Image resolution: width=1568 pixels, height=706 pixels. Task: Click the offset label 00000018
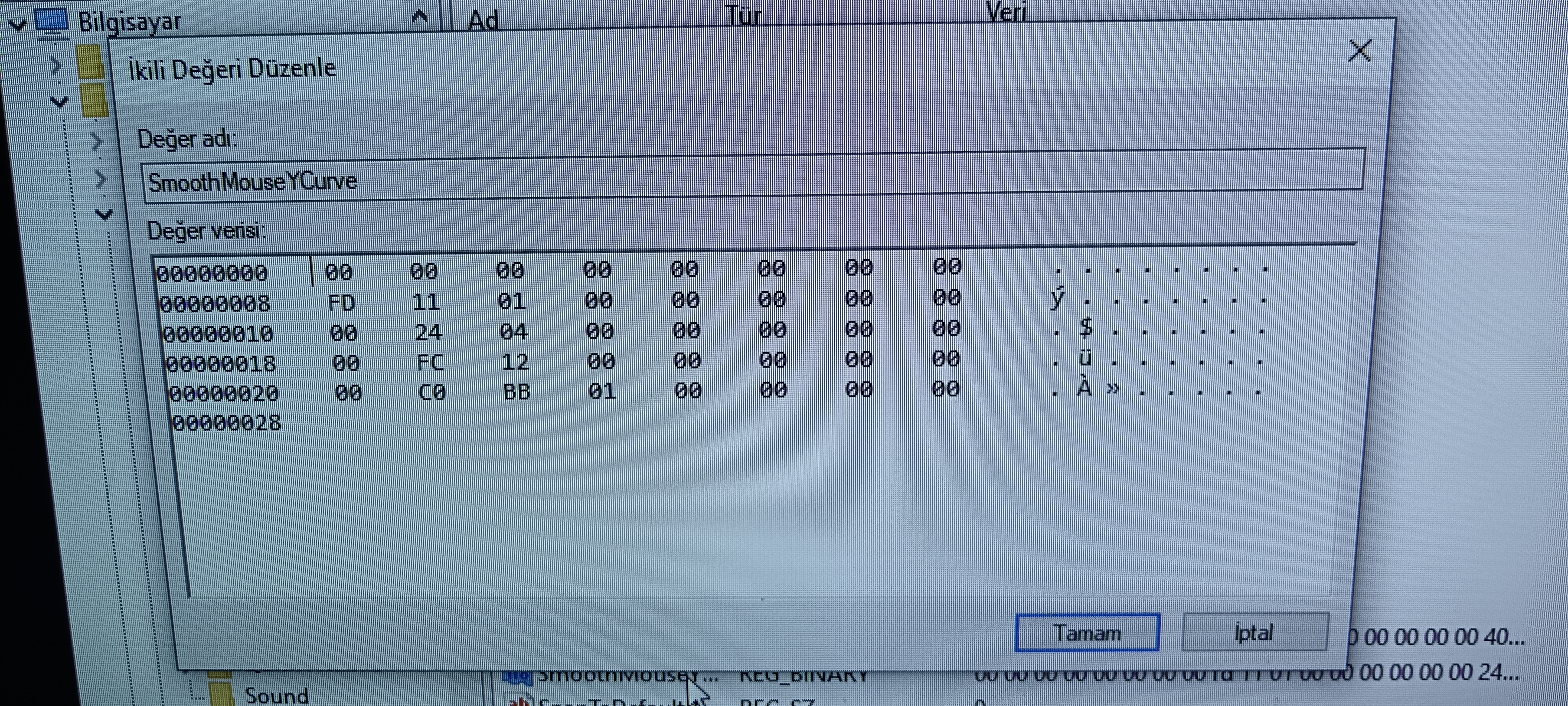221,363
